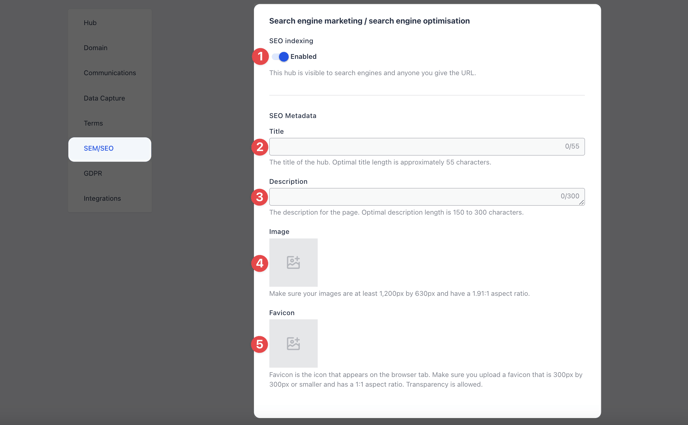Viewport: 688px width, 425px height.
Task: Click red annotation marker number 3
Action: click(x=260, y=197)
